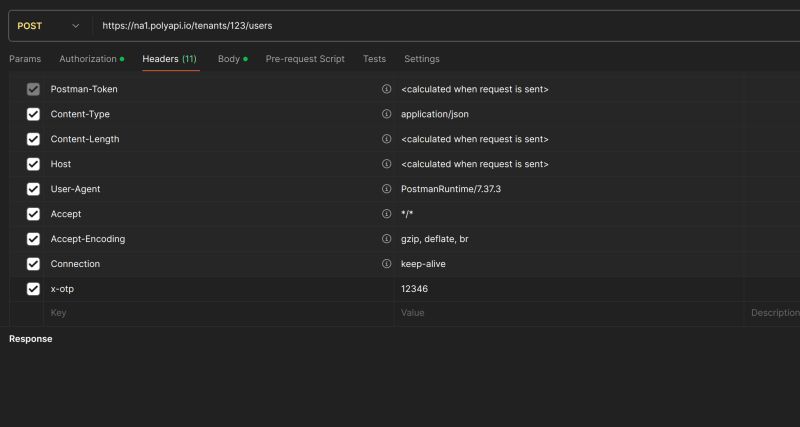Click the Host header name
The image size is (800, 427).
pos(61,164)
